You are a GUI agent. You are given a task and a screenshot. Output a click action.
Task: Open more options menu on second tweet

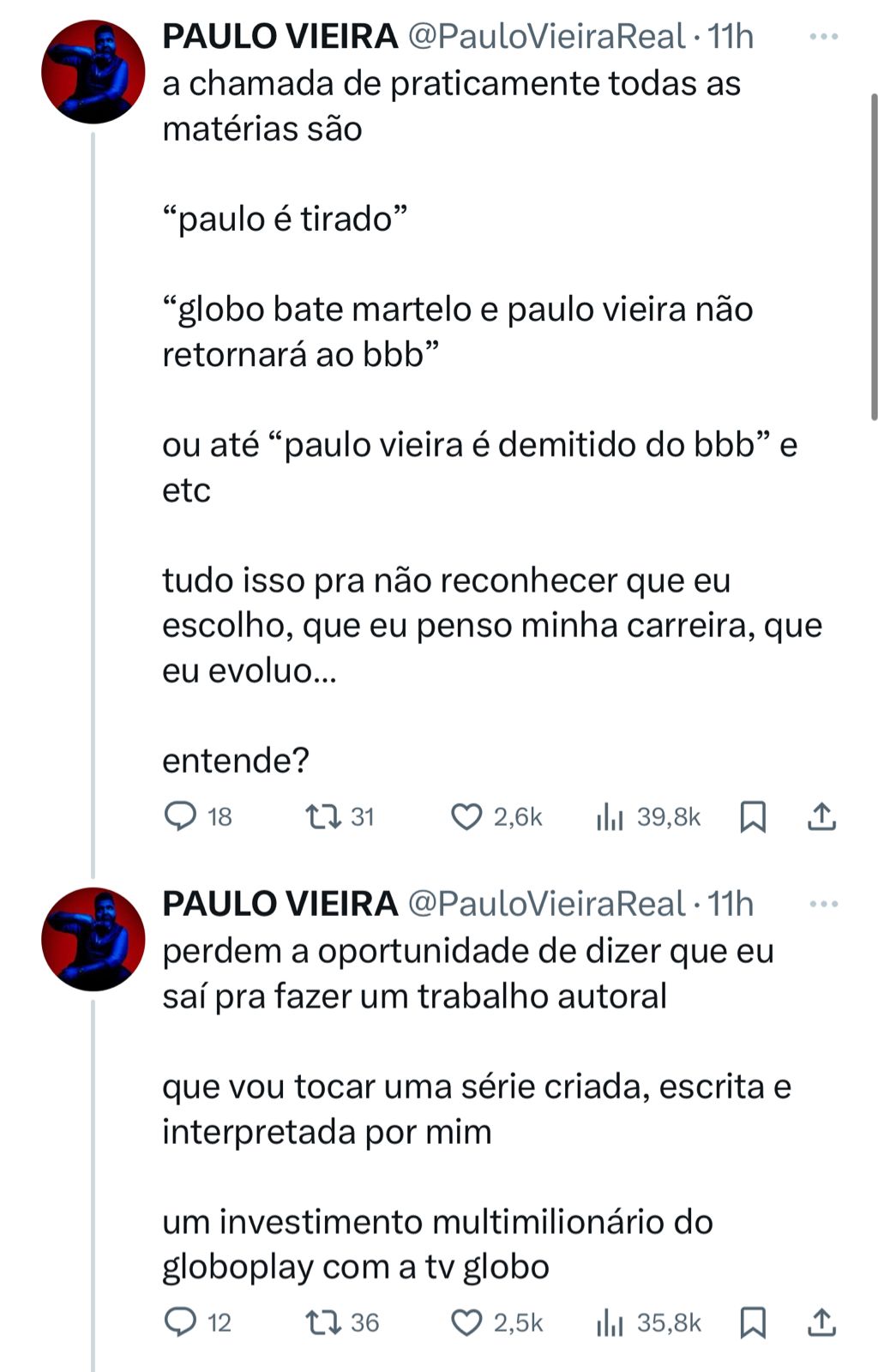pyautogui.click(x=823, y=904)
